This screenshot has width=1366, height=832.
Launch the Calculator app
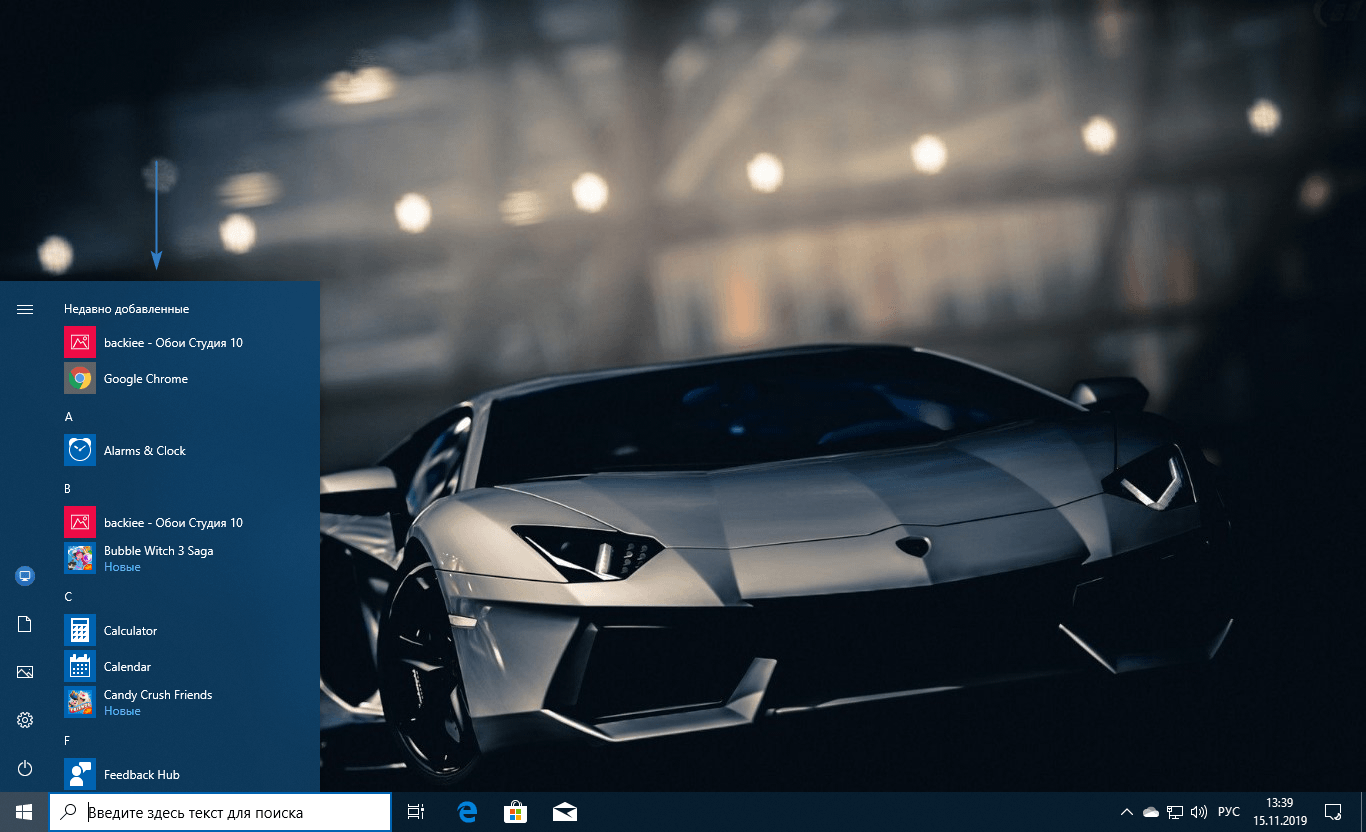pyautogui.click(x=130, y=631)
